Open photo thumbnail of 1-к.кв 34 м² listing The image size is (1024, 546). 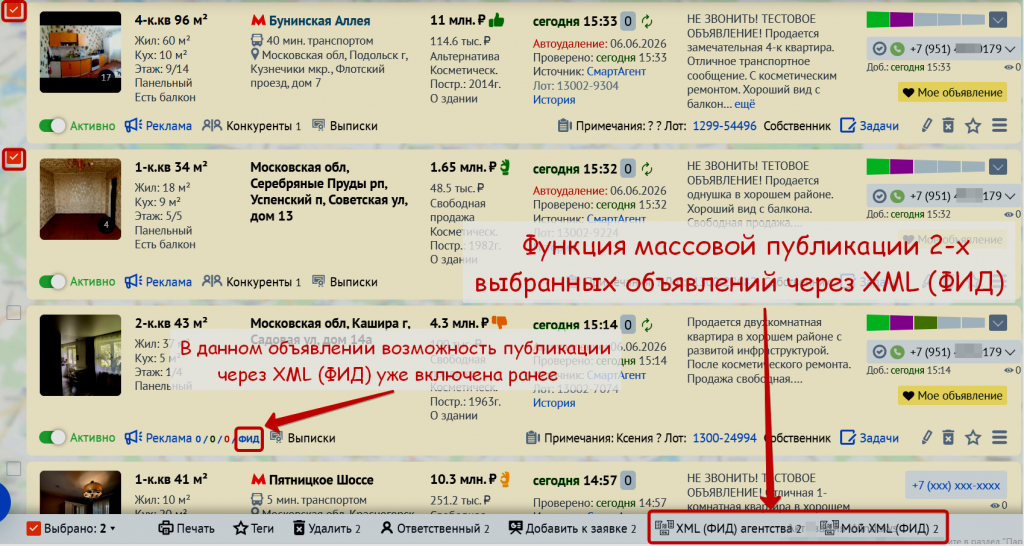pyautogui.click(x=80, y=199)
